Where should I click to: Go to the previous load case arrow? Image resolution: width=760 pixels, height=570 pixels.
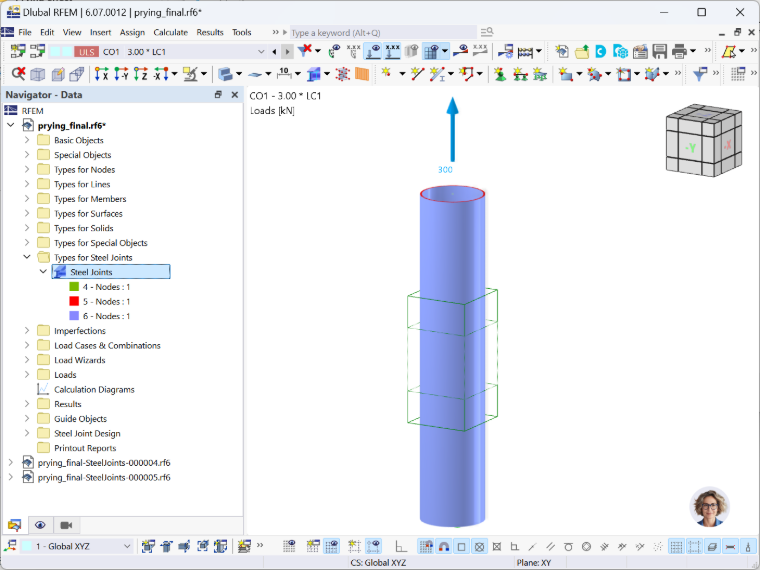click(x=274, y=52)
